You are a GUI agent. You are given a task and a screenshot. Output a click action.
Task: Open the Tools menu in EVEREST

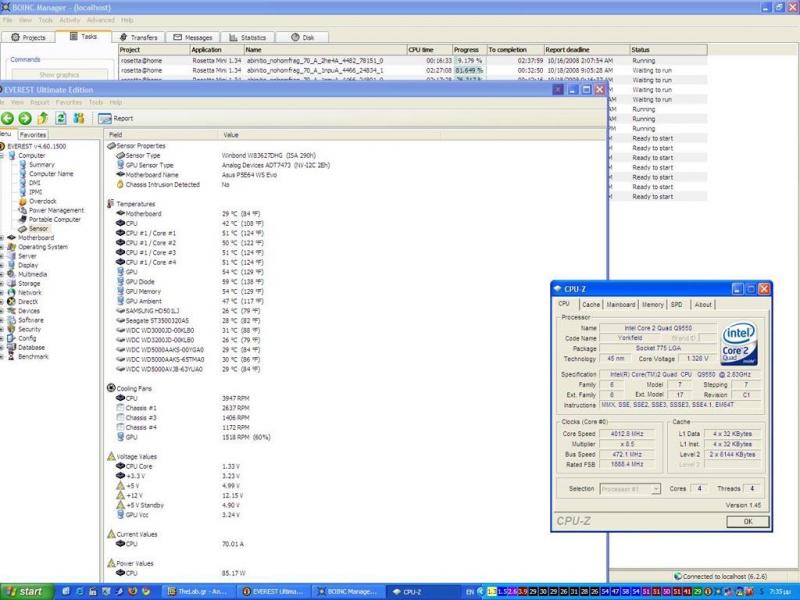(x=96, y=103)
